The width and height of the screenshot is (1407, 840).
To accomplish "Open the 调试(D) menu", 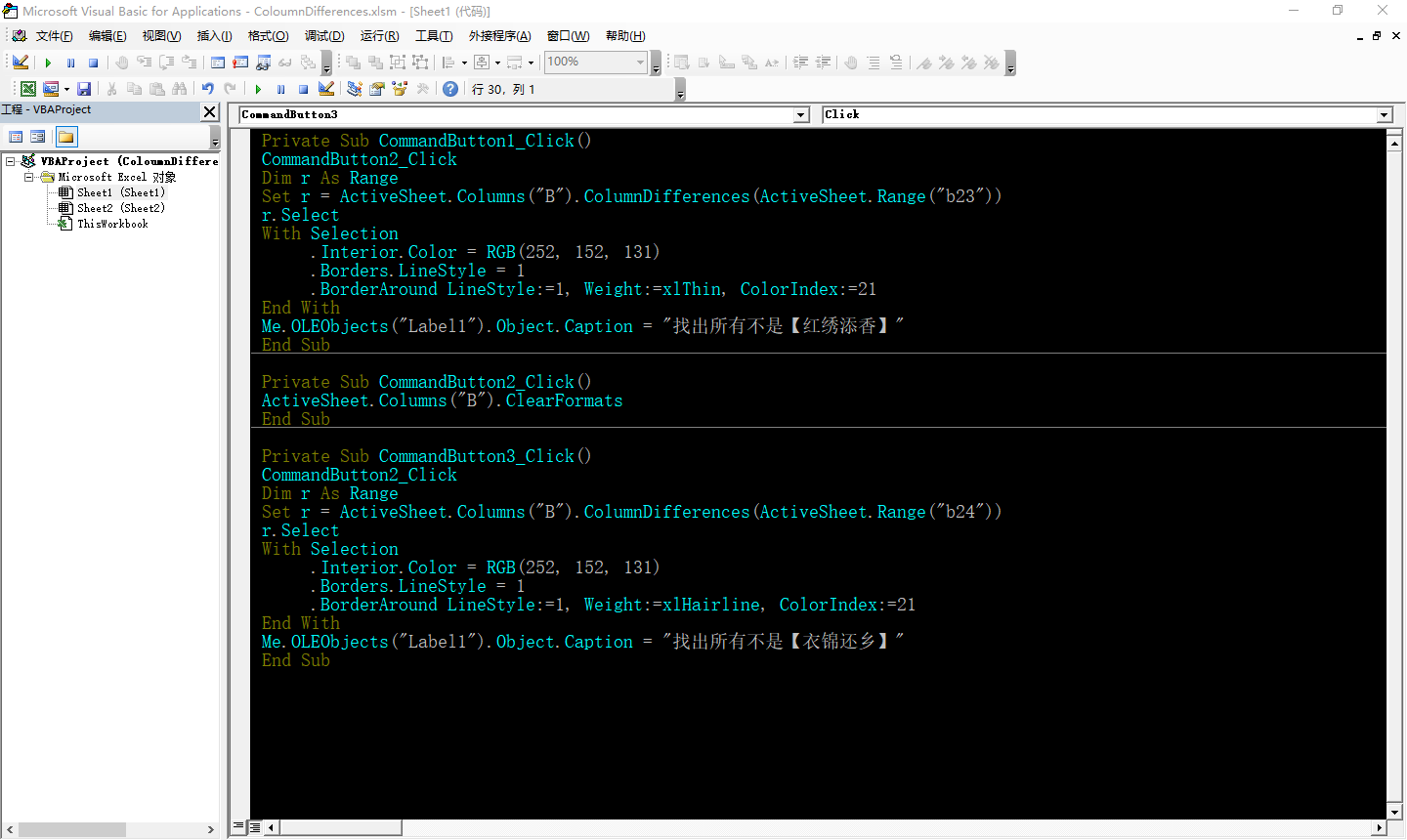I will pyautogui.click(x=324, y=36).
